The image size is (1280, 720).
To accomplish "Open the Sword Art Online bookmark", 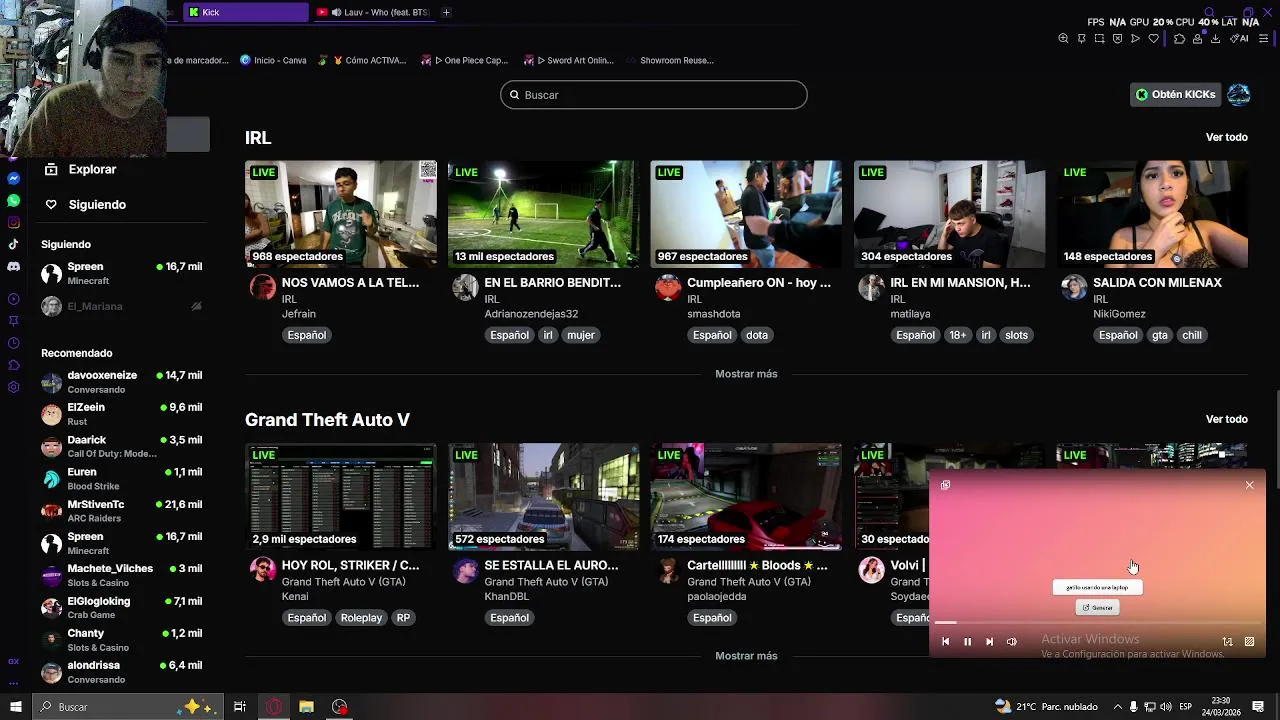I will pyautogui.click(x=569, y=60).
